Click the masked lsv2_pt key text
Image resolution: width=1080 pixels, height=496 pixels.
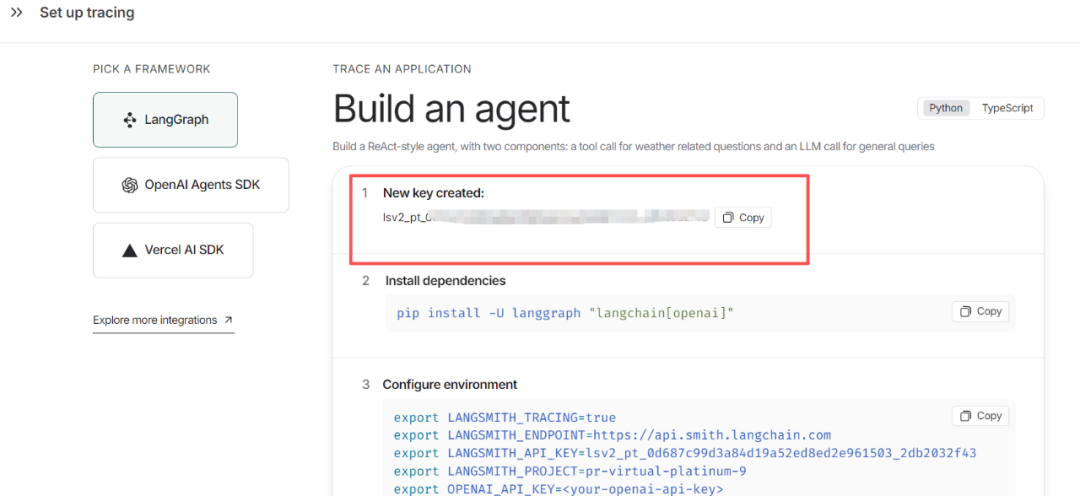[546, 218]
